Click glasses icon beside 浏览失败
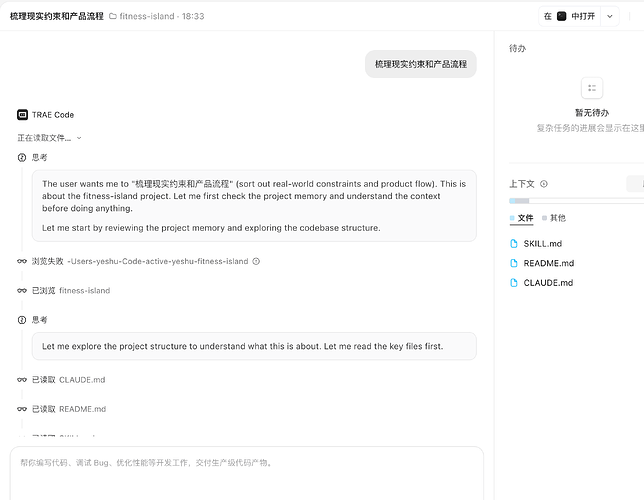This screenshot has width=644, height=500. coord(22,261)
